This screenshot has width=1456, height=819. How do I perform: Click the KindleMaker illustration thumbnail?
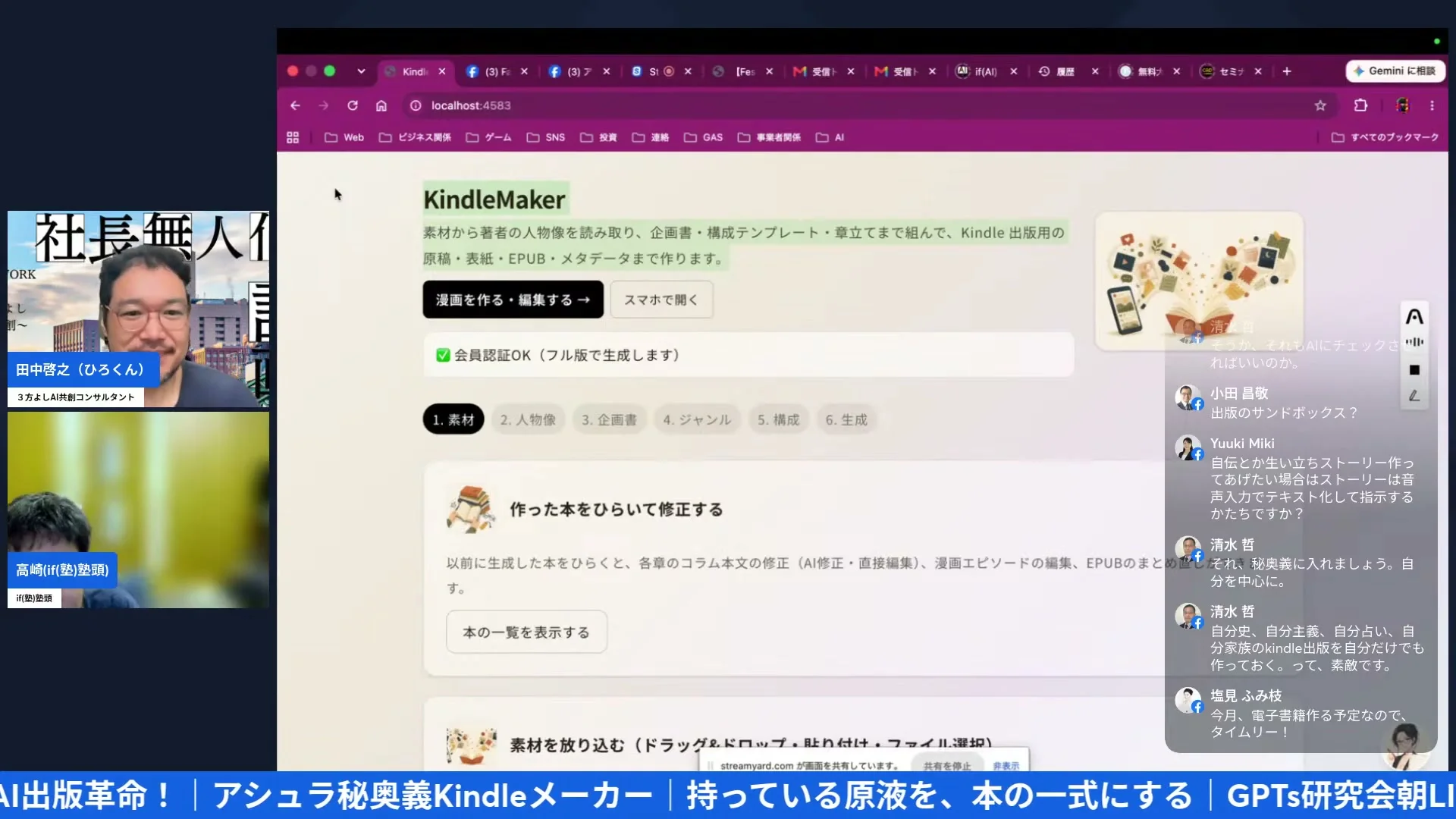click(1199, 281)
